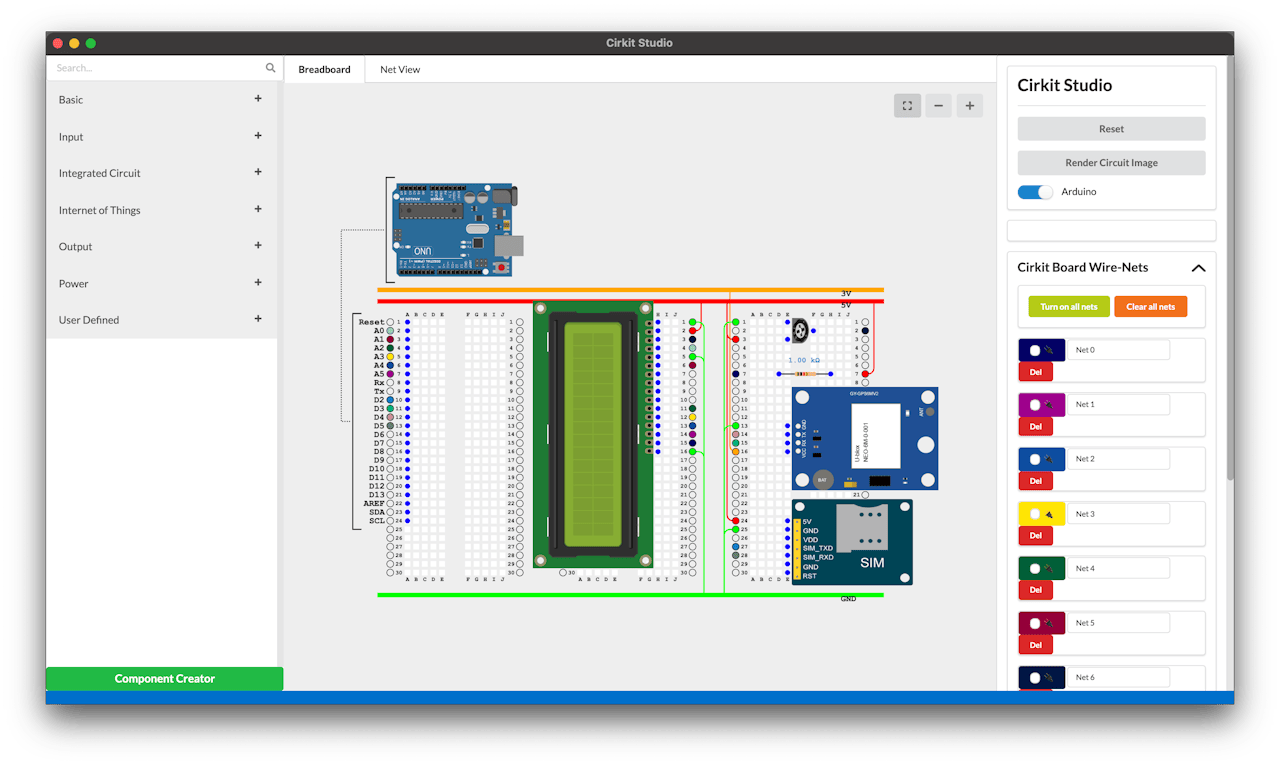Select the Breadboard tab

(325, 69)
